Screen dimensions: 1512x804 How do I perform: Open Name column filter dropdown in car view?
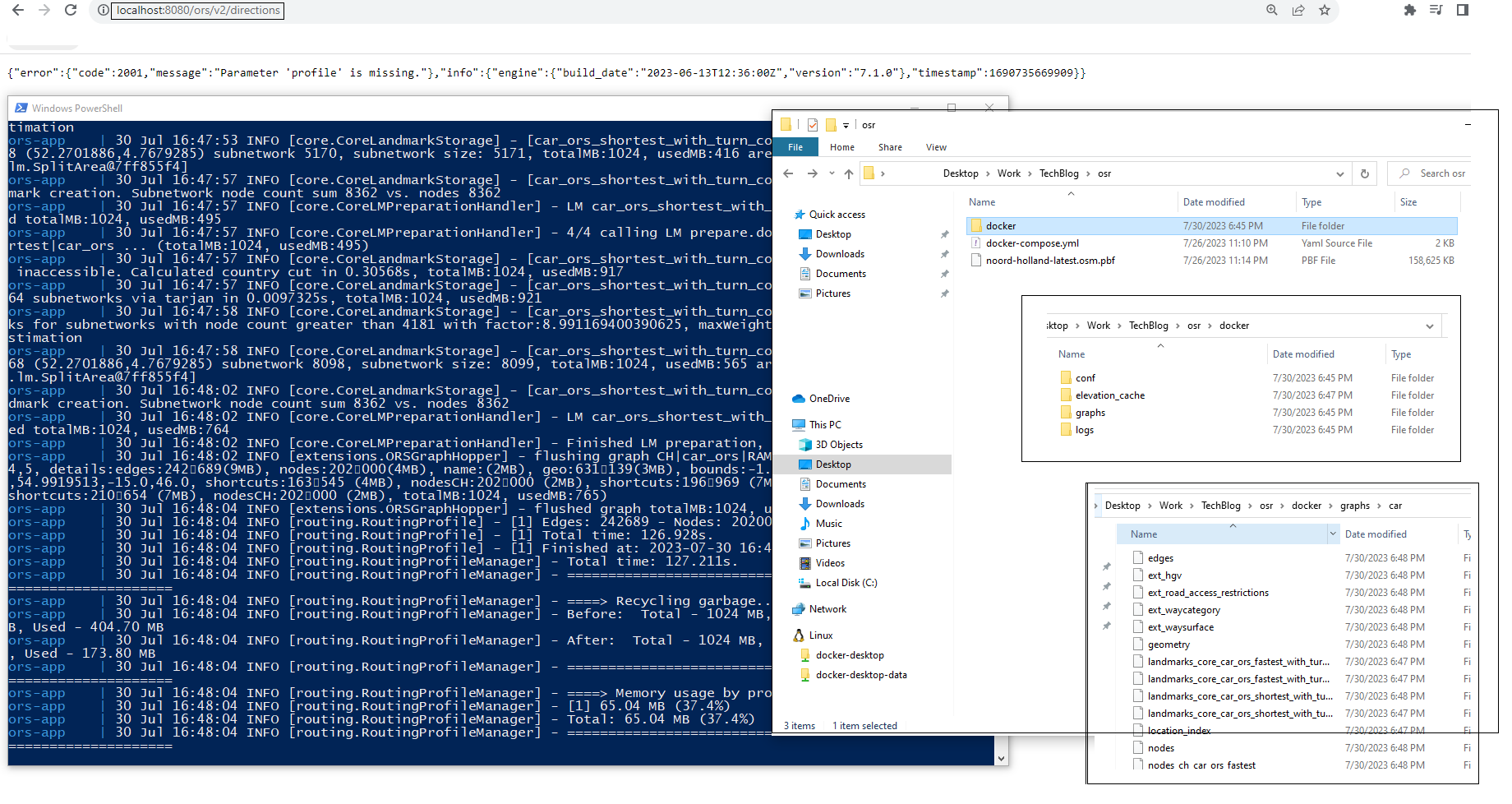1333,534
